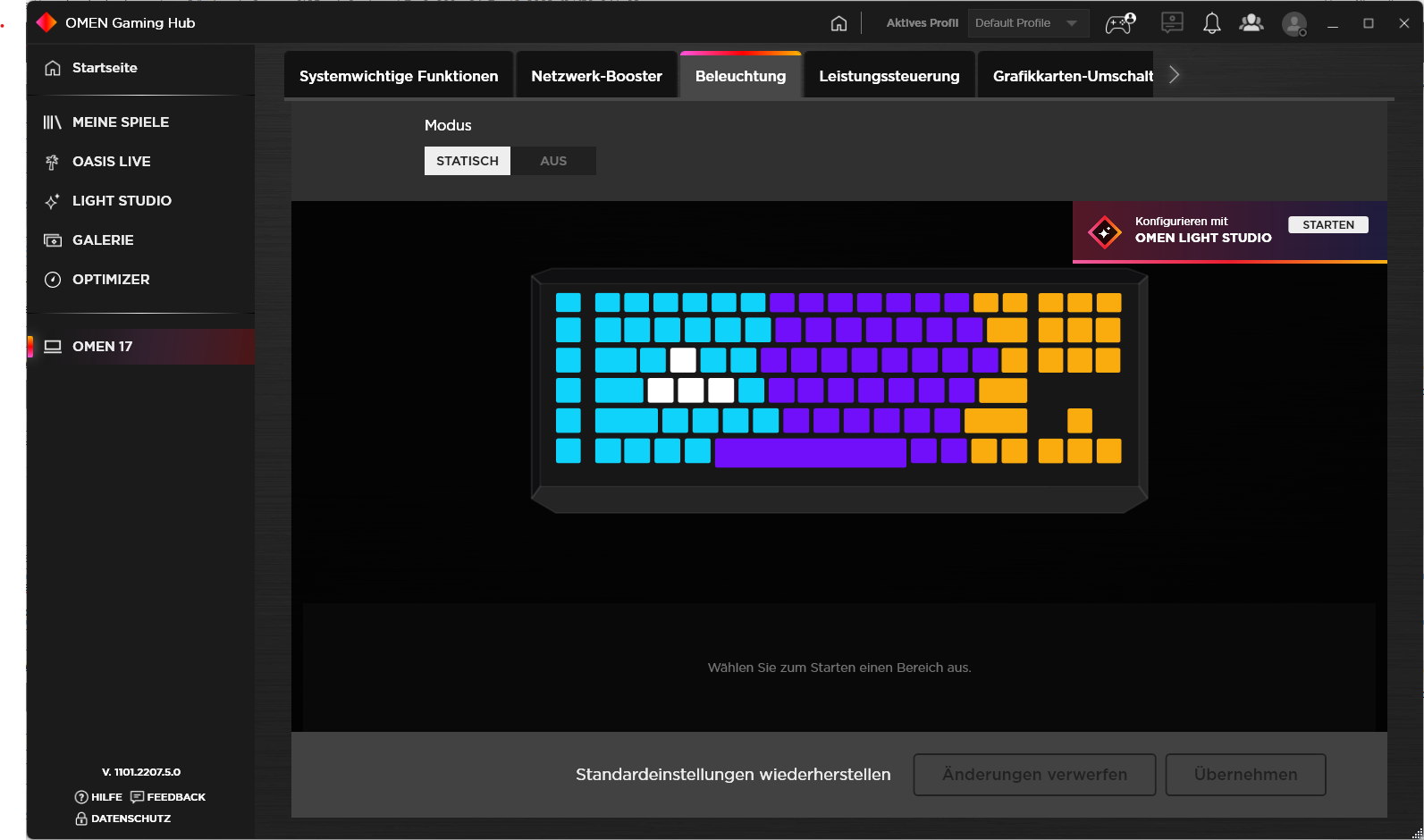Image resolution: width=1424 pixels, height=840 pixels.
Task: Open OASIS LIVE from the sidebar
Action: [141, 162]
